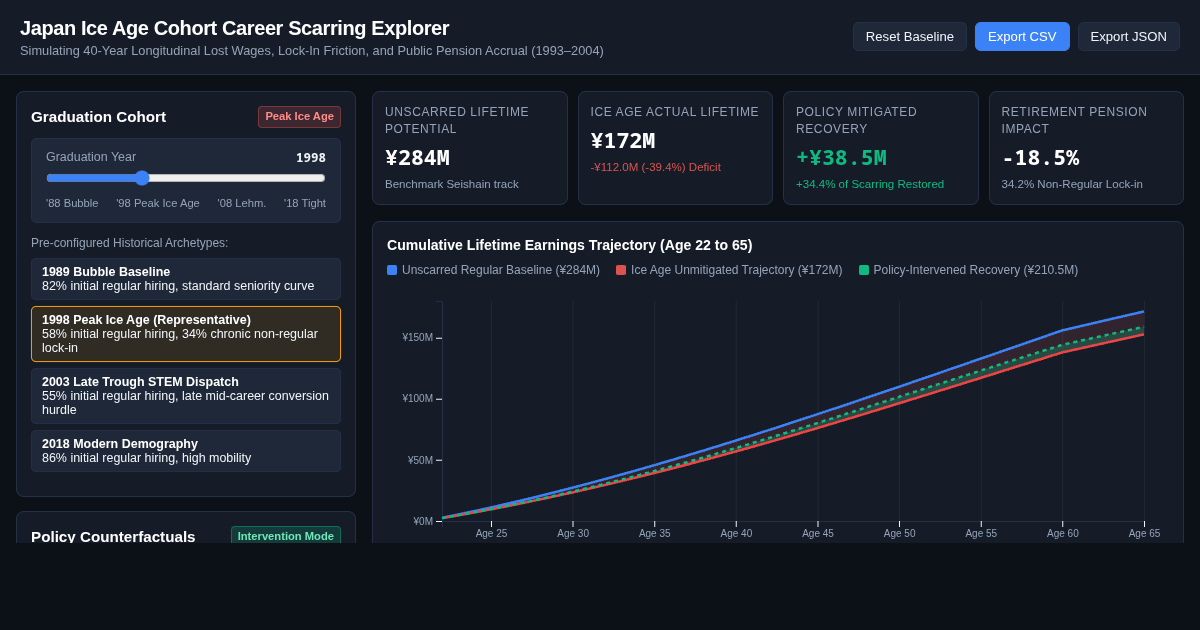Pick the 2003 Late Trough STEM Dispatch archetype
Image resolution: width=1200 pixels, height=630 pixels.
pos(186,396)
